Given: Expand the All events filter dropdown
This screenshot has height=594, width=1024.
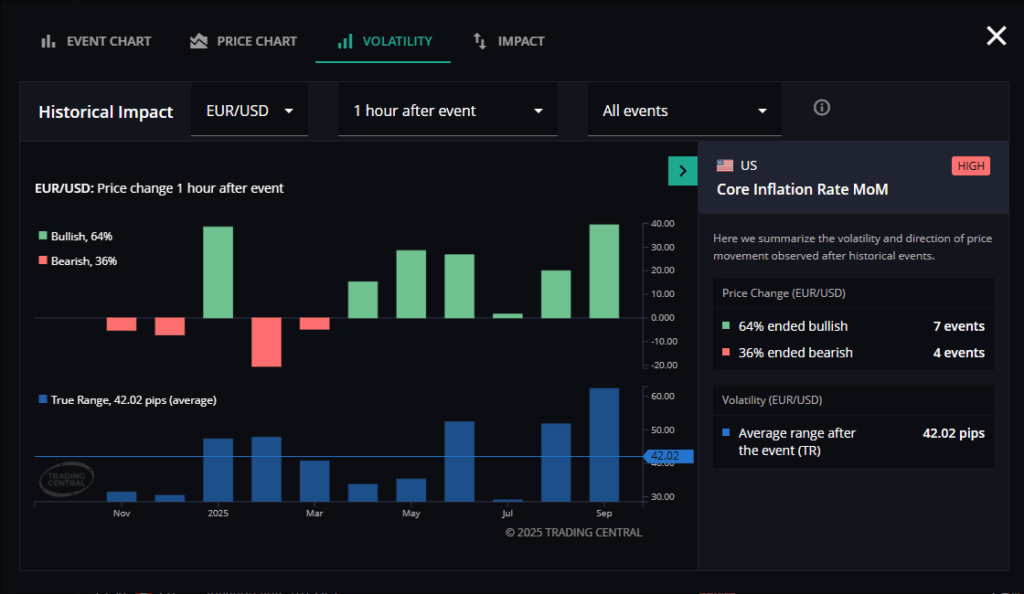Looking at the screenshot, I should pos(684,111).
